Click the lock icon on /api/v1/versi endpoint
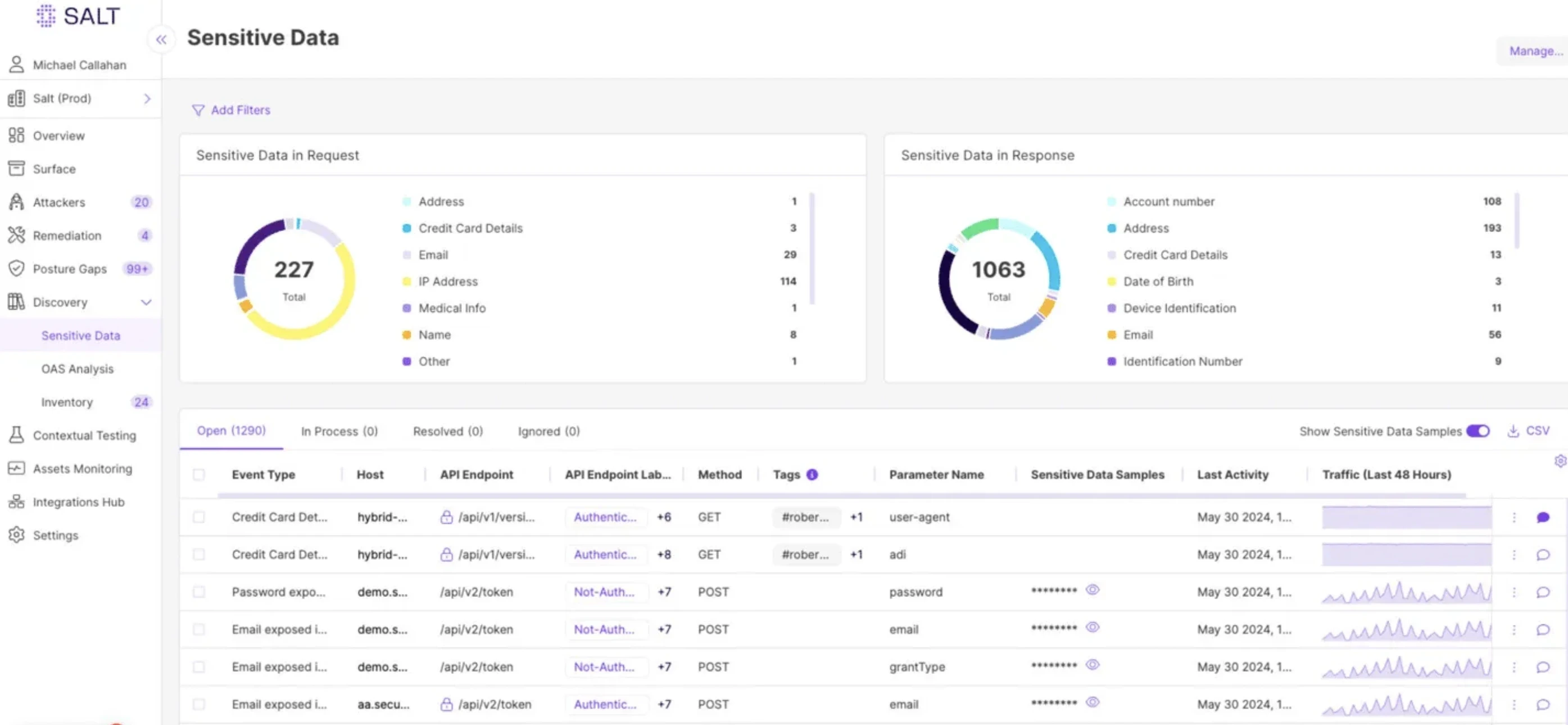 446,517
